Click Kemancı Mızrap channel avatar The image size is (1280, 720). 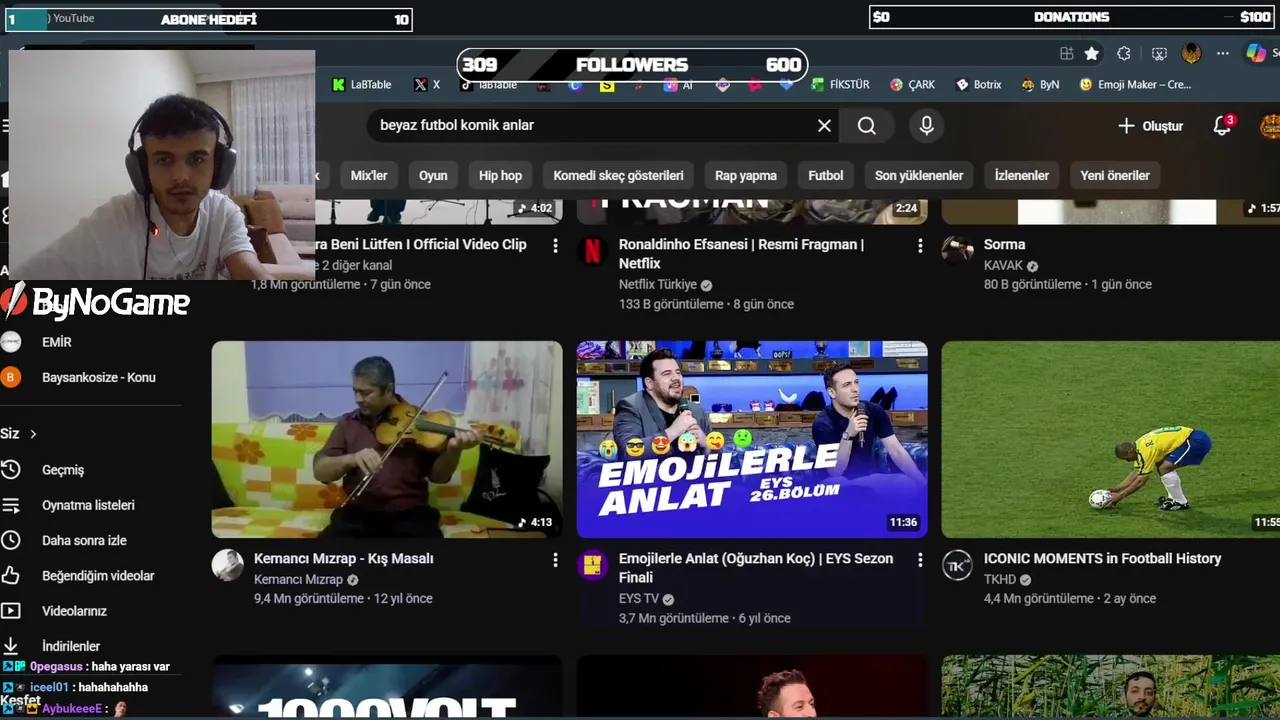(228, 565)
